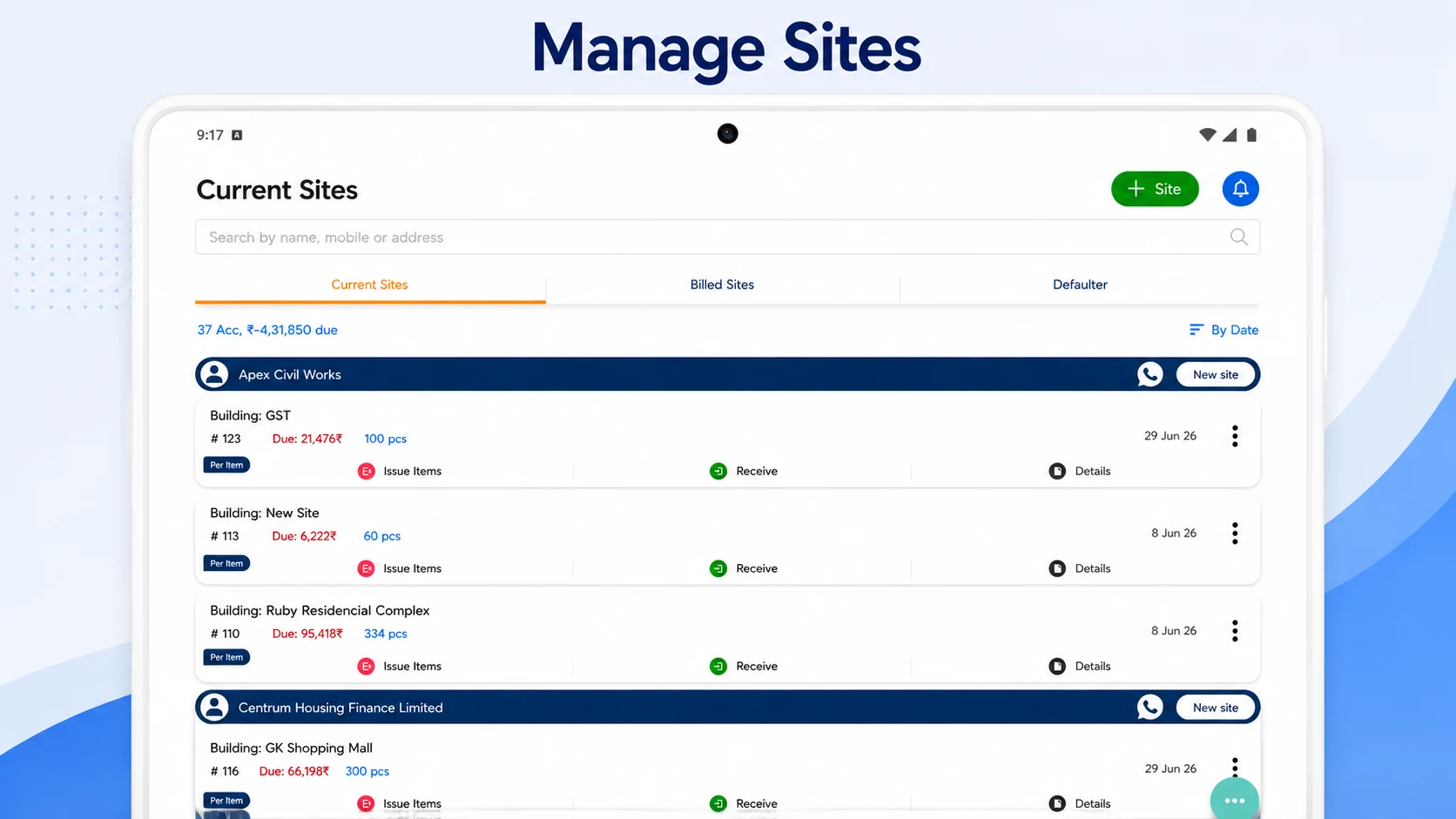The width and height of the screenshot is (1456, 819).
Task: View Details of Building: New Site
Action: coord(1080,568)
